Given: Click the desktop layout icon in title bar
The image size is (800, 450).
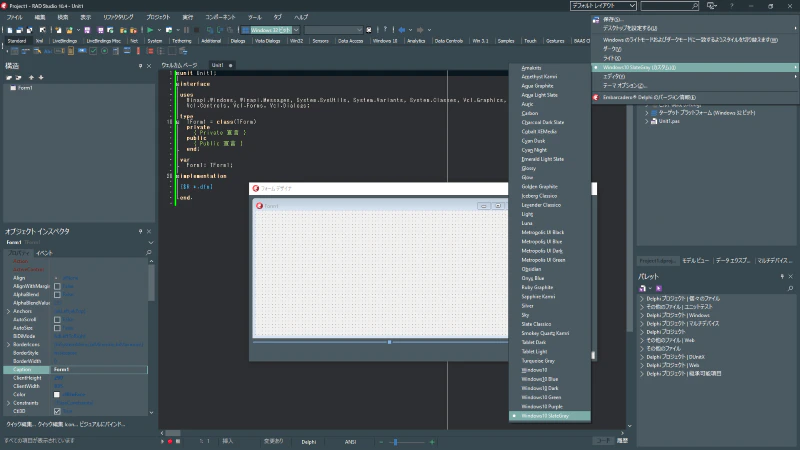Looking at the screenshot, I should [x=712, y=6].
